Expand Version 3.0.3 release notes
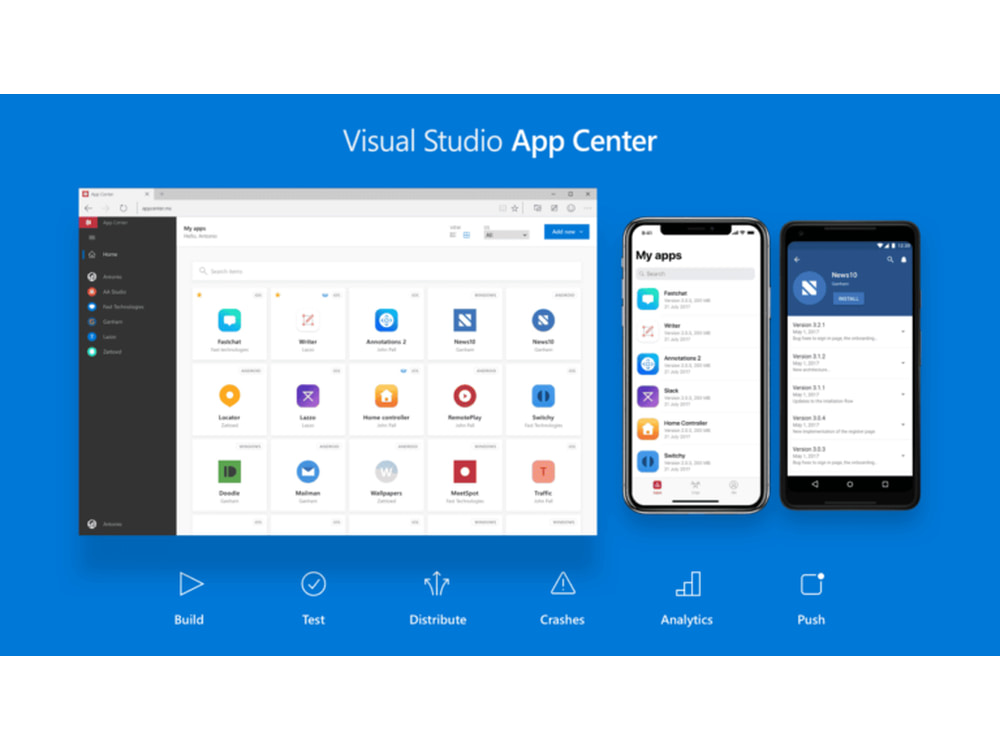This screenshot has width=1000, height=750. click(903, 455)
